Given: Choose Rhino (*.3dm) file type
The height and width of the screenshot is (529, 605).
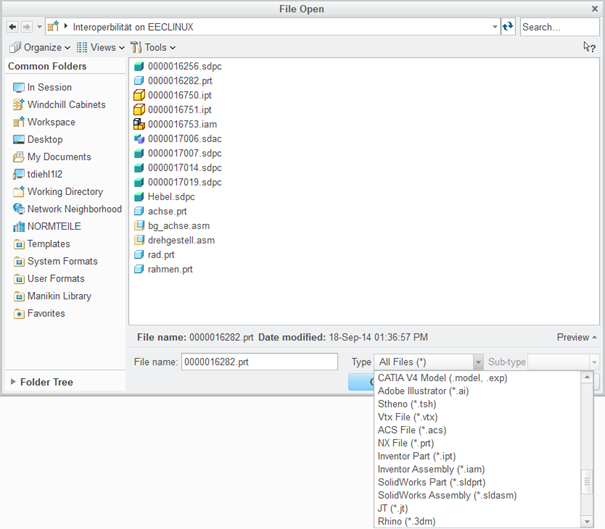Looking at the screenshot, I should (406, 522).
